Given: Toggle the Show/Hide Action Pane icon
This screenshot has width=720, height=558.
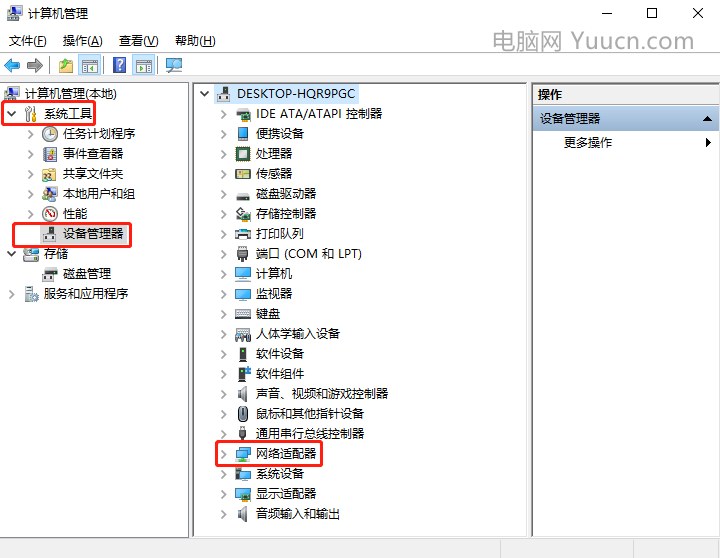Looking at the screenshot, I should click(x=144, y=66).
